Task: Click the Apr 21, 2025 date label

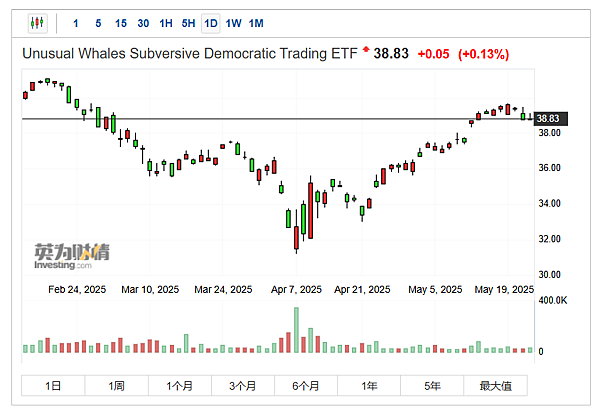Action: (362, 289)
